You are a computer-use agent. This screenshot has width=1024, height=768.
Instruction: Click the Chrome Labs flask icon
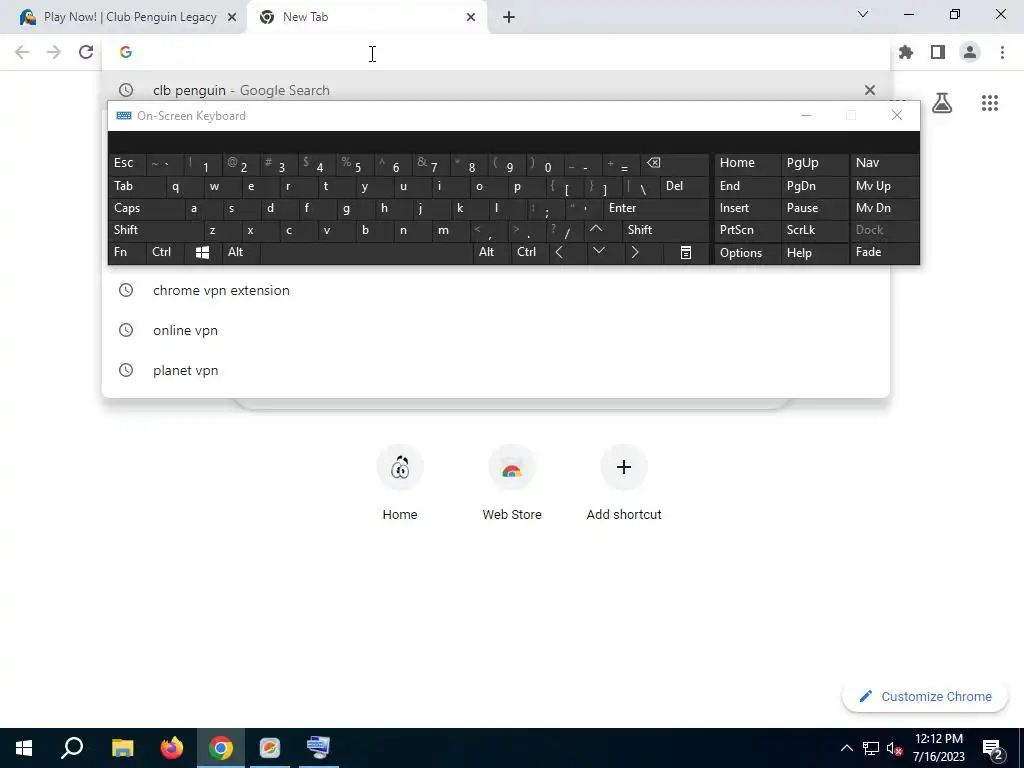(942, 103)
